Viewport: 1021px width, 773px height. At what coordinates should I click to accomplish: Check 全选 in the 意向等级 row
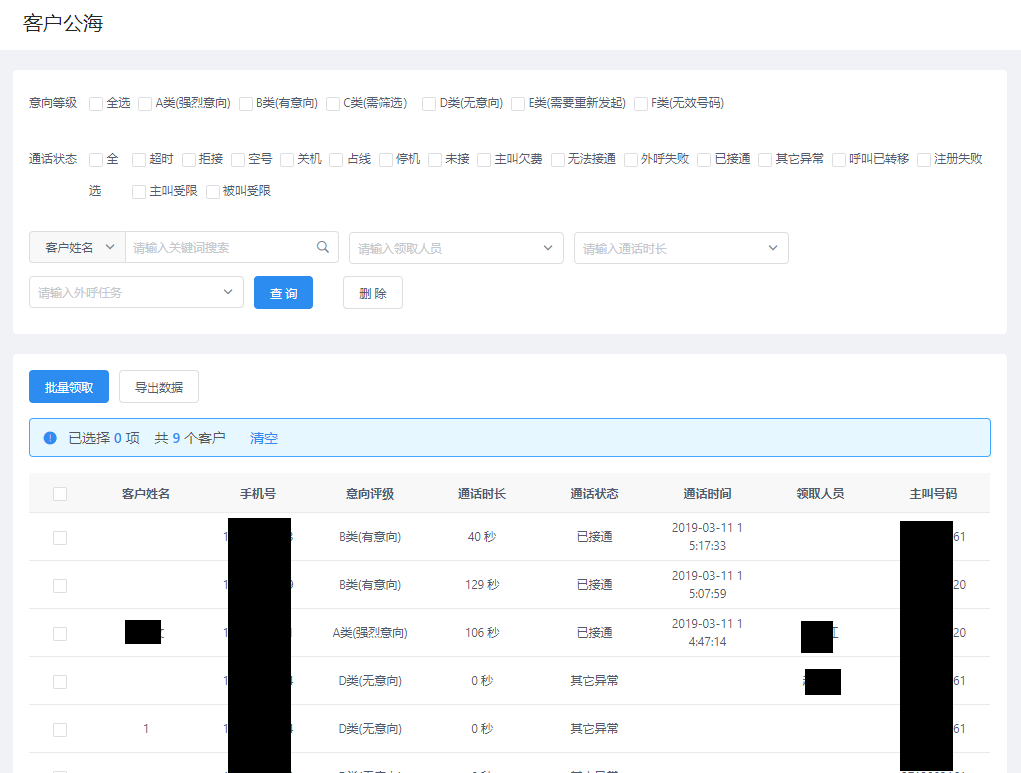pos(96,104)
